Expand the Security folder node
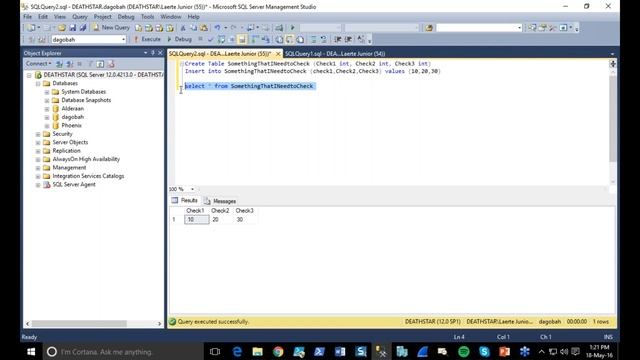This screenshot has height=360, width=640. (38, 134)
